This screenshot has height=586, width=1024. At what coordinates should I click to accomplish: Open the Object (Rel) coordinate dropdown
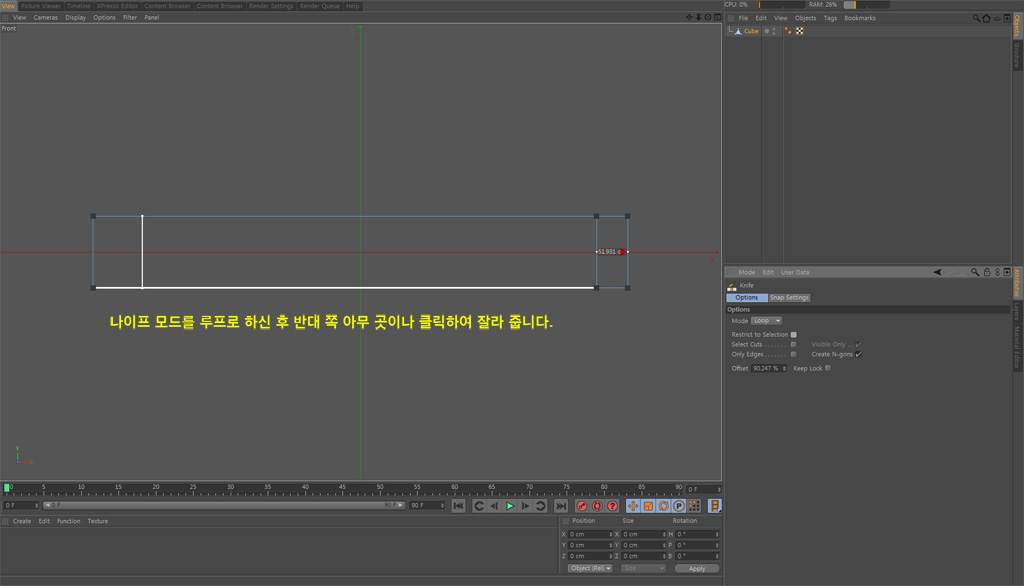(590, 568)
